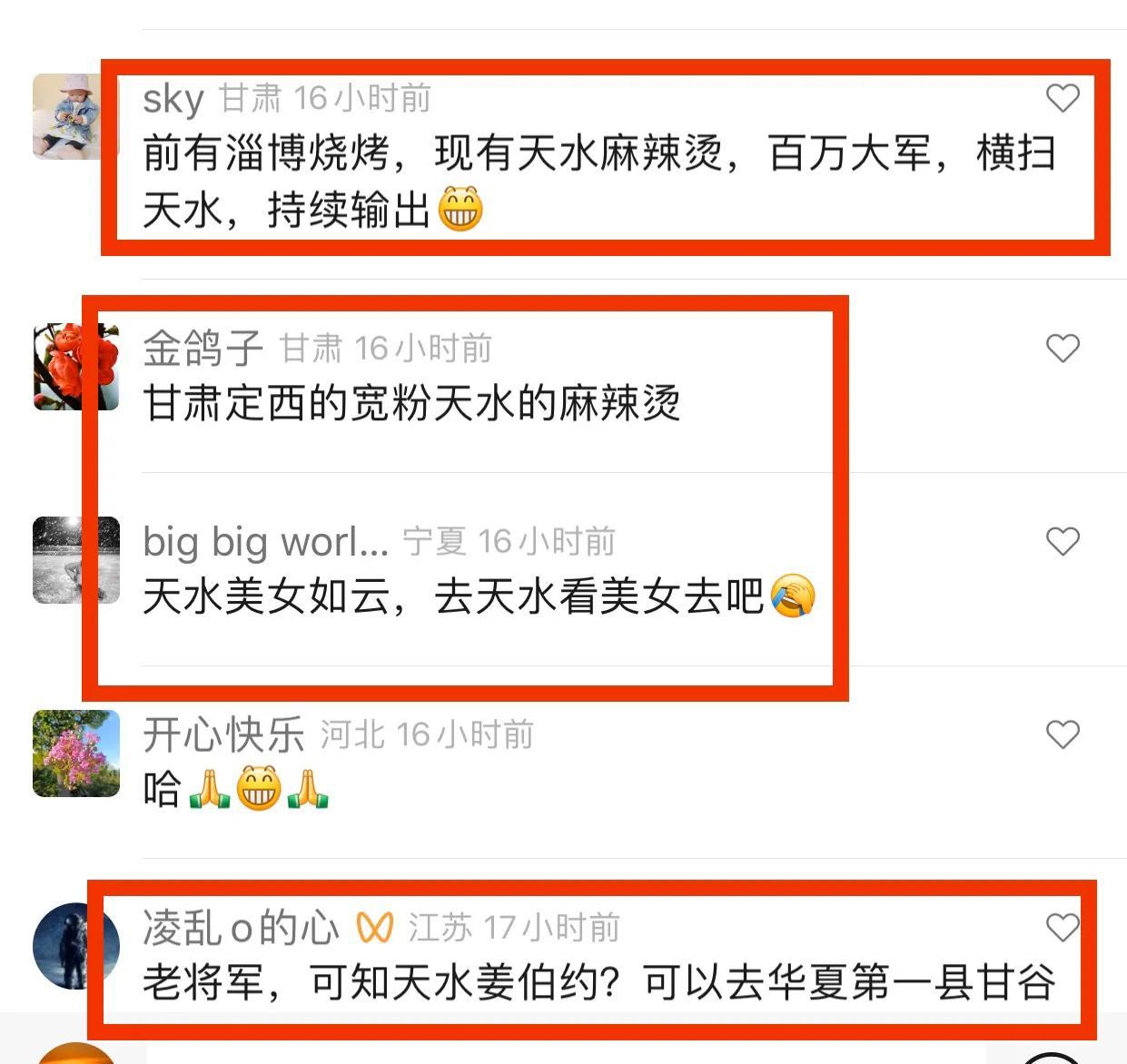Select comment 天水美女如云
This screenshot has height=1064, width=1127.
tap(479, 596)
